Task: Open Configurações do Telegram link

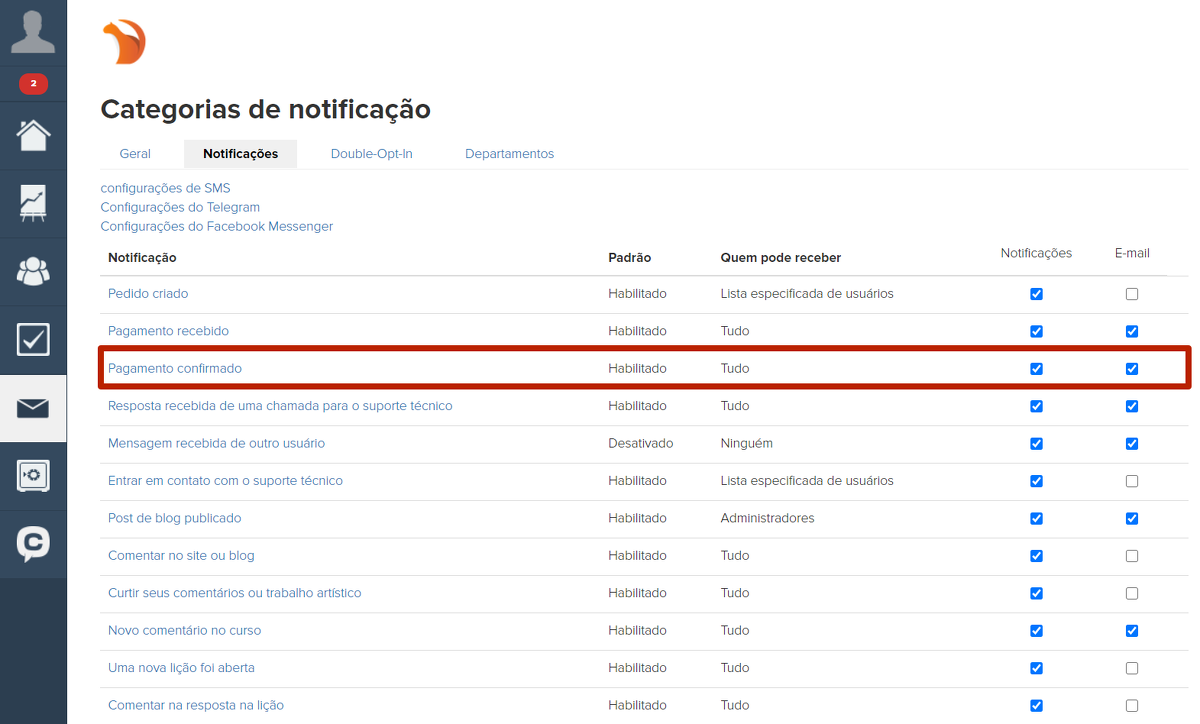Action: 180,207
